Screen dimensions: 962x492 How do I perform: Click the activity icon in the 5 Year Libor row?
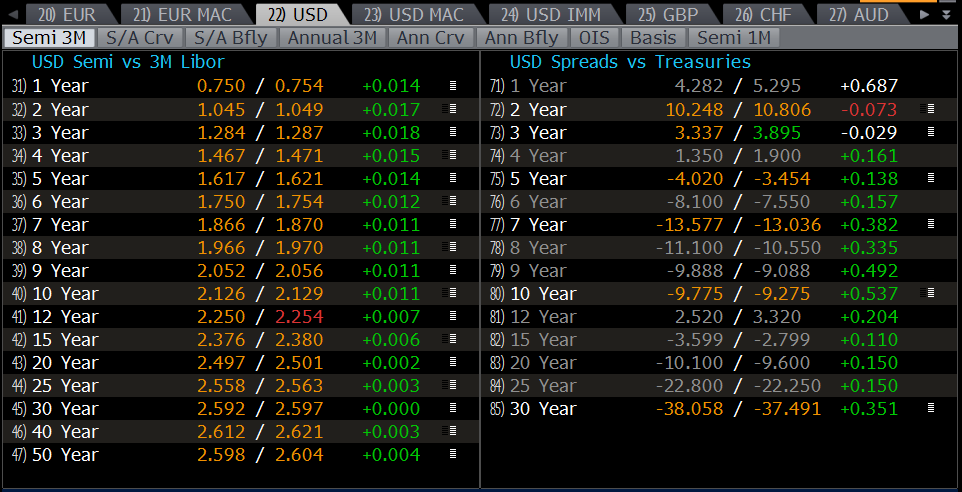(453, 178)
